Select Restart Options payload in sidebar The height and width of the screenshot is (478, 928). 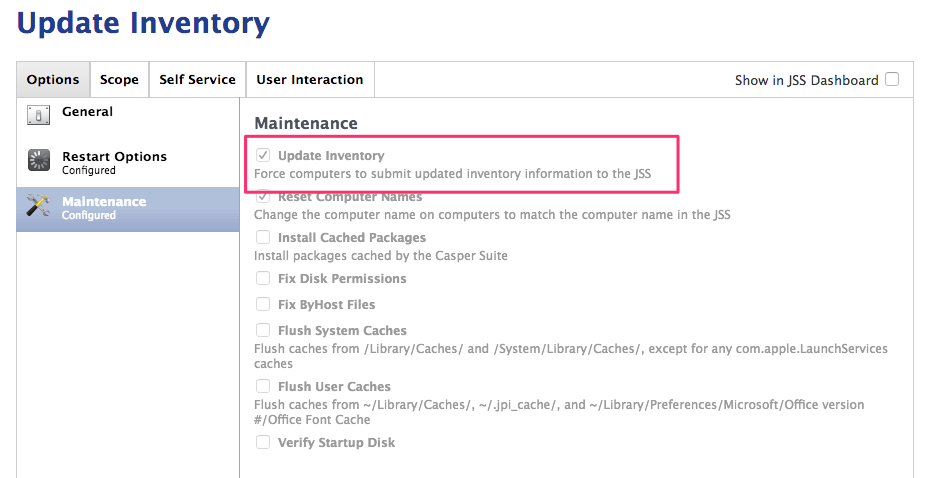(128, 162)
